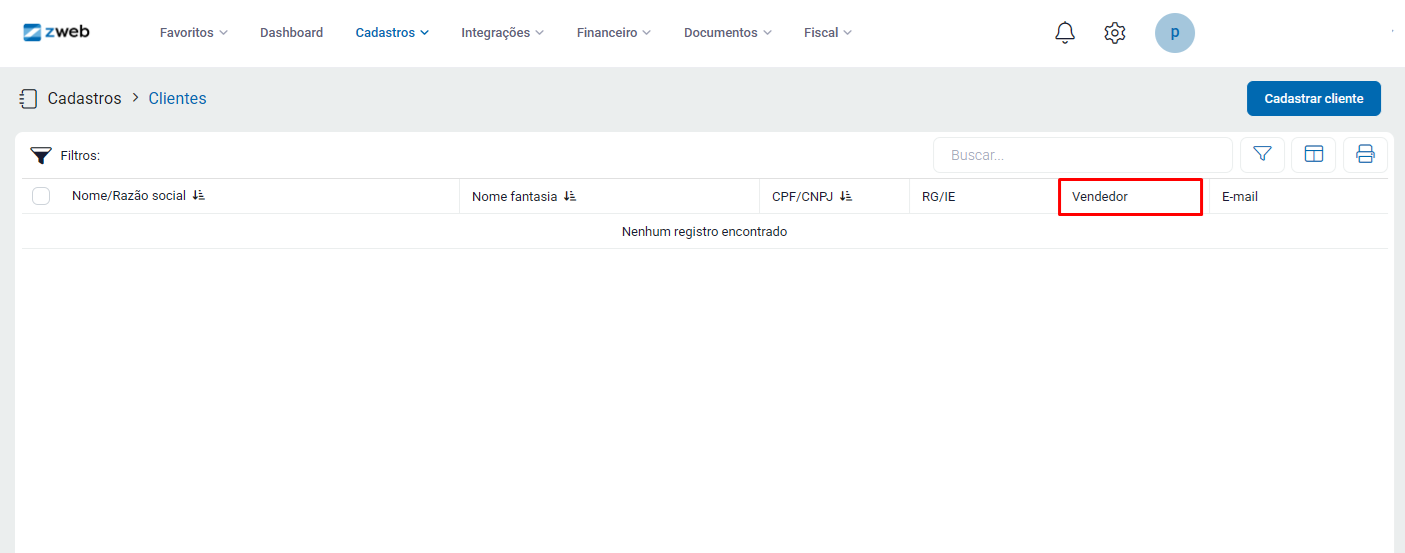
Task: Expand the Cadastros dropdown menu
Action: 392,33
